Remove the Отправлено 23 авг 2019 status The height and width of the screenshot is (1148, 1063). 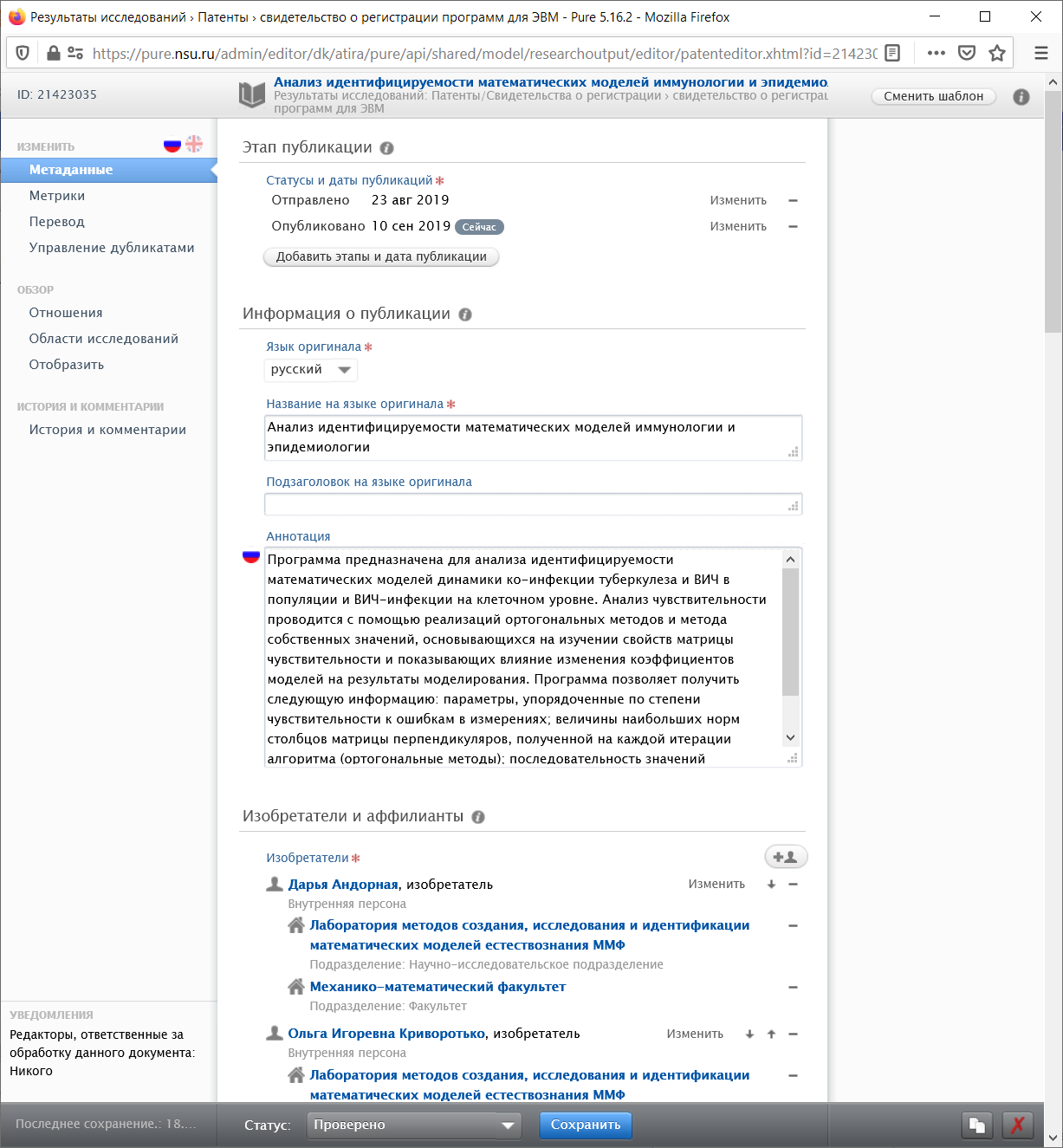pyautogui.click(x=793, y=200)
